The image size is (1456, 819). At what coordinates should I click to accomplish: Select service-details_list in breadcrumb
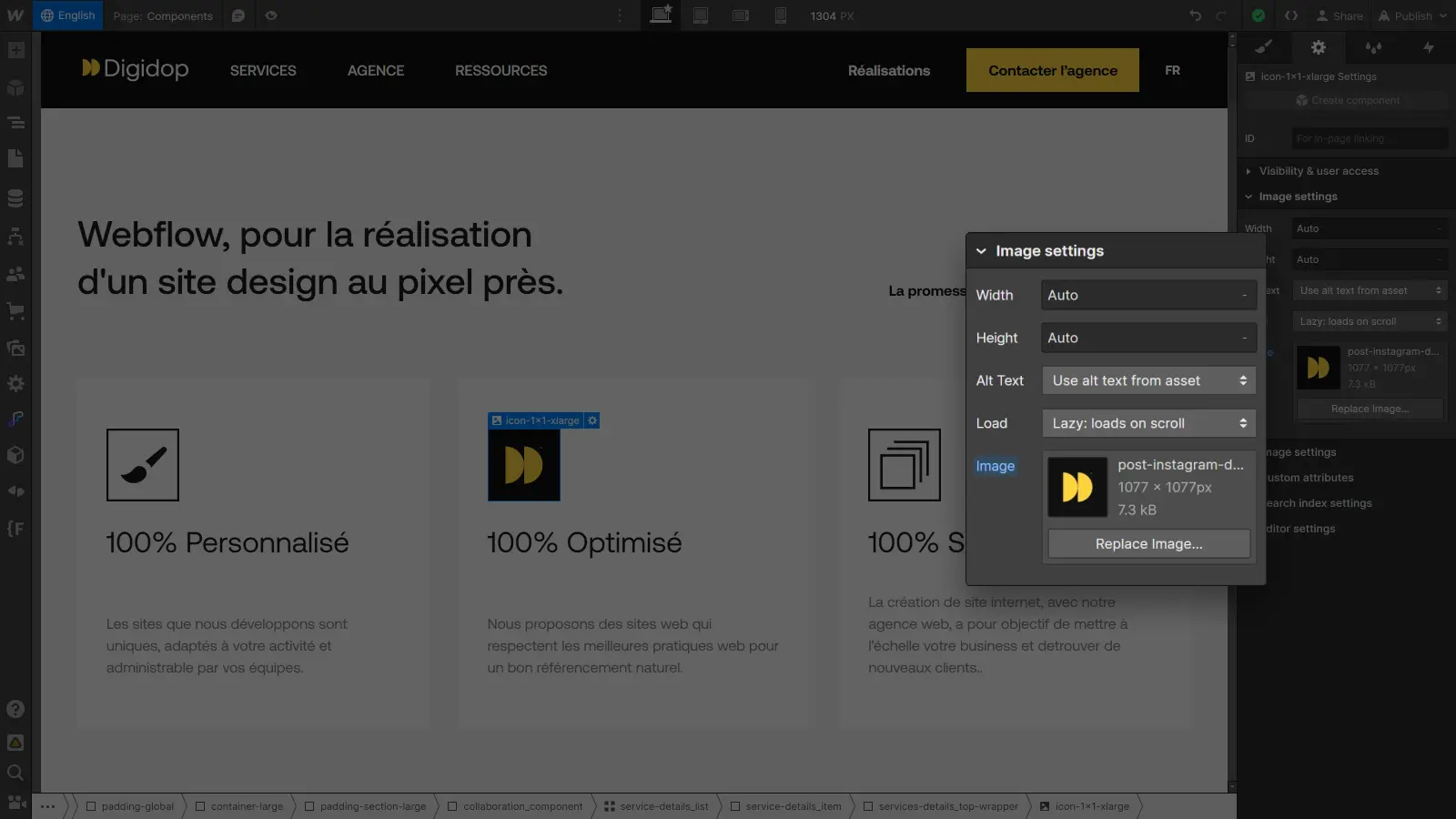point(656,806)
